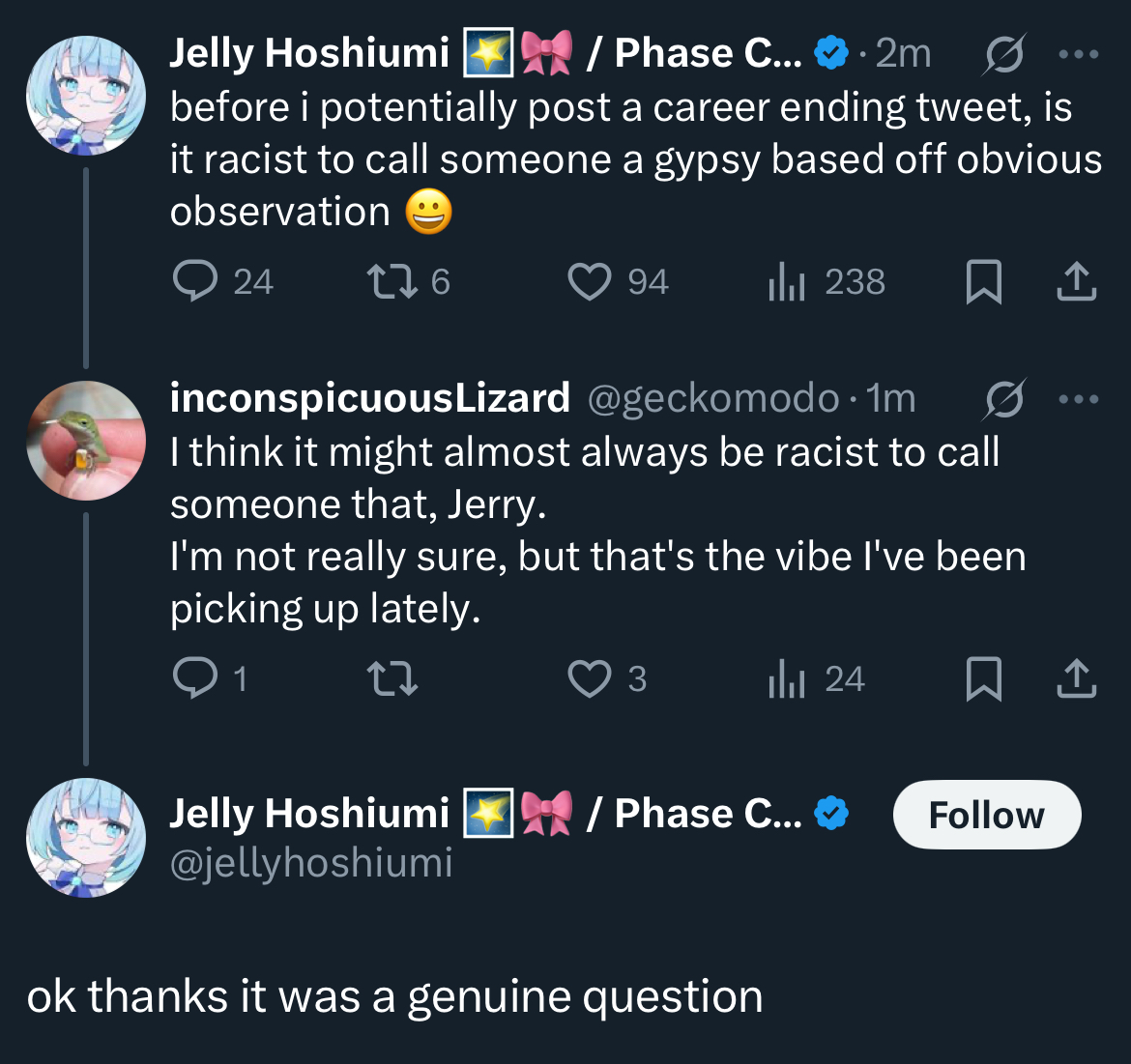Bookmark Jelly Hoshiumi's first tweet

[x=984, y=282]
